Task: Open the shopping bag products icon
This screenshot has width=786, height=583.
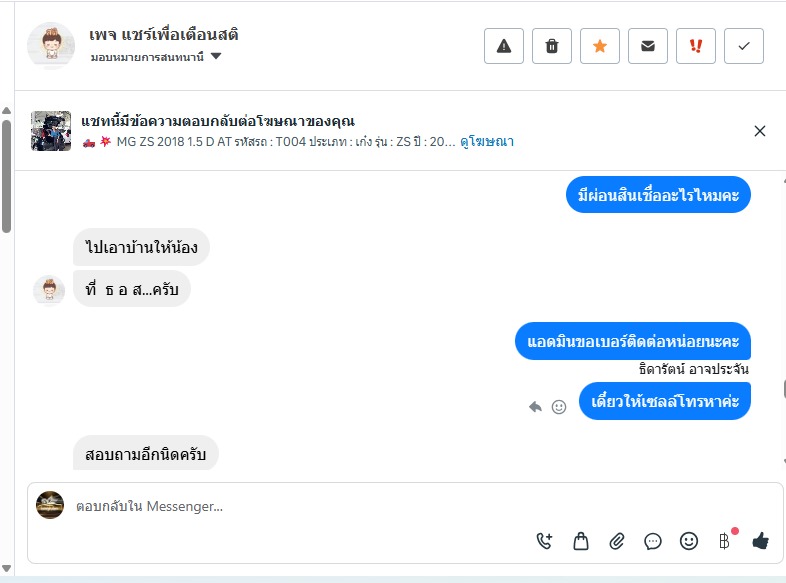Action: pyautogui.click(x=580, y=541)
